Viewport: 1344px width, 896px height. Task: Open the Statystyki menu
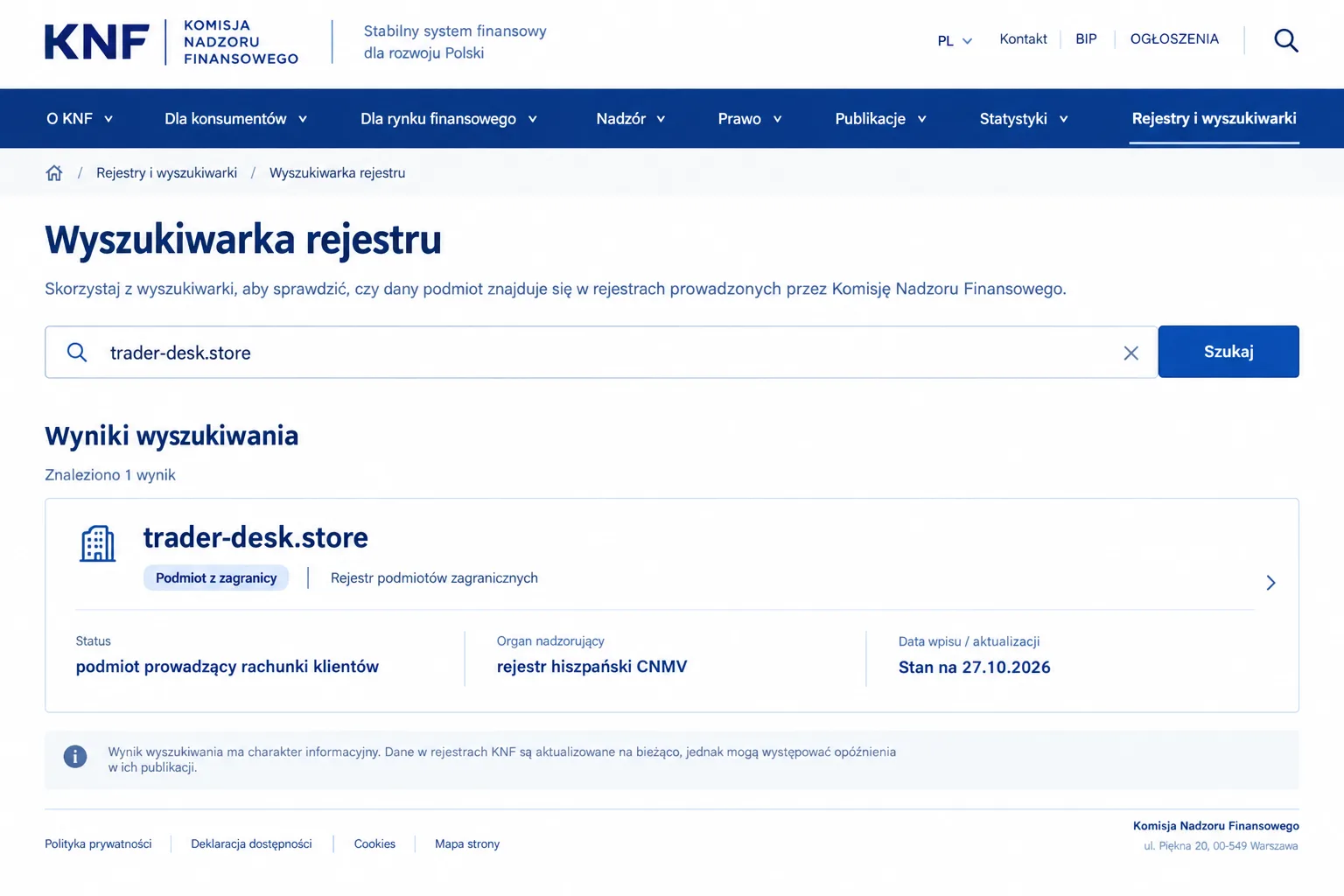(1024, 119)
